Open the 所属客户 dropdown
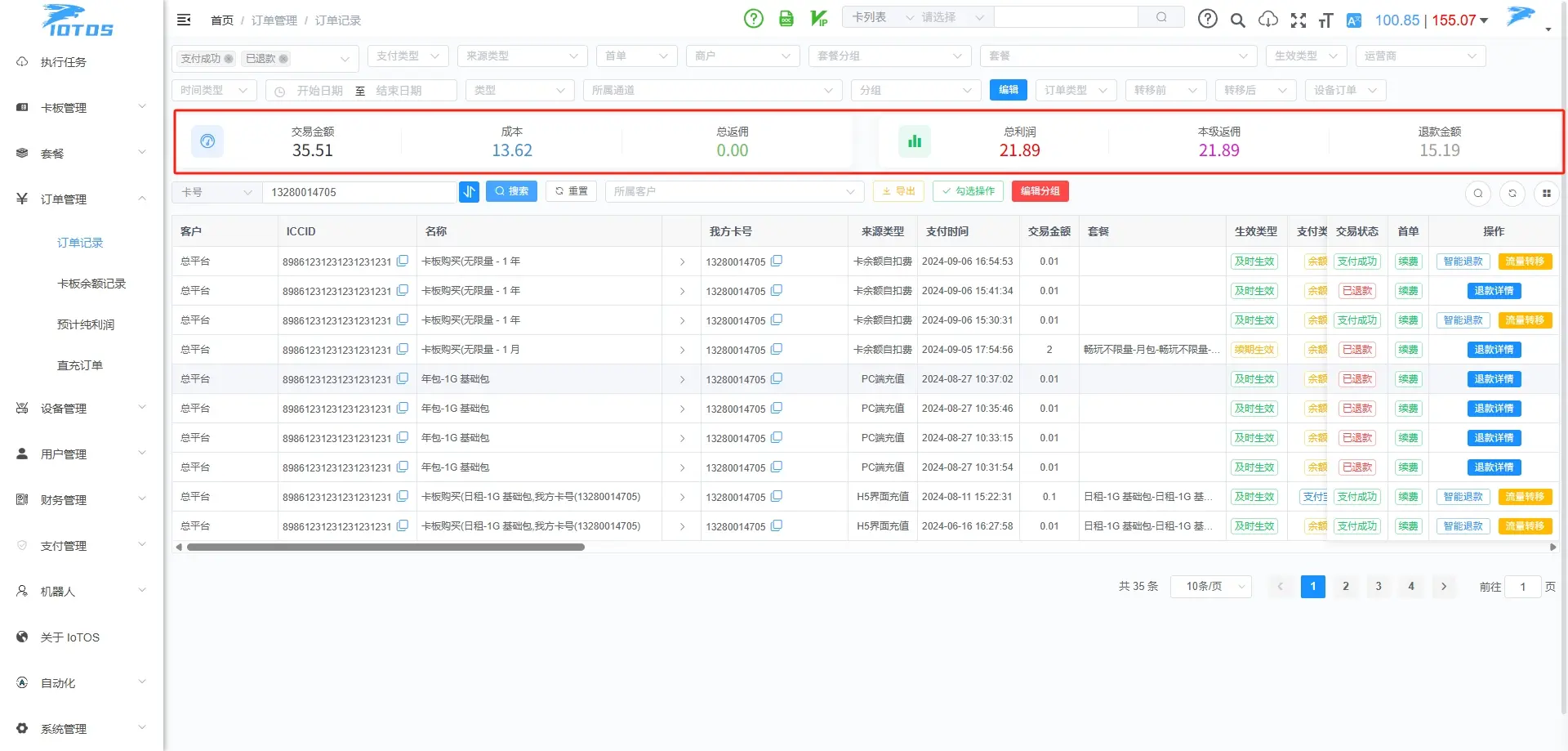1568x751 pixels. pyautogui.click(x=734, y=191)
